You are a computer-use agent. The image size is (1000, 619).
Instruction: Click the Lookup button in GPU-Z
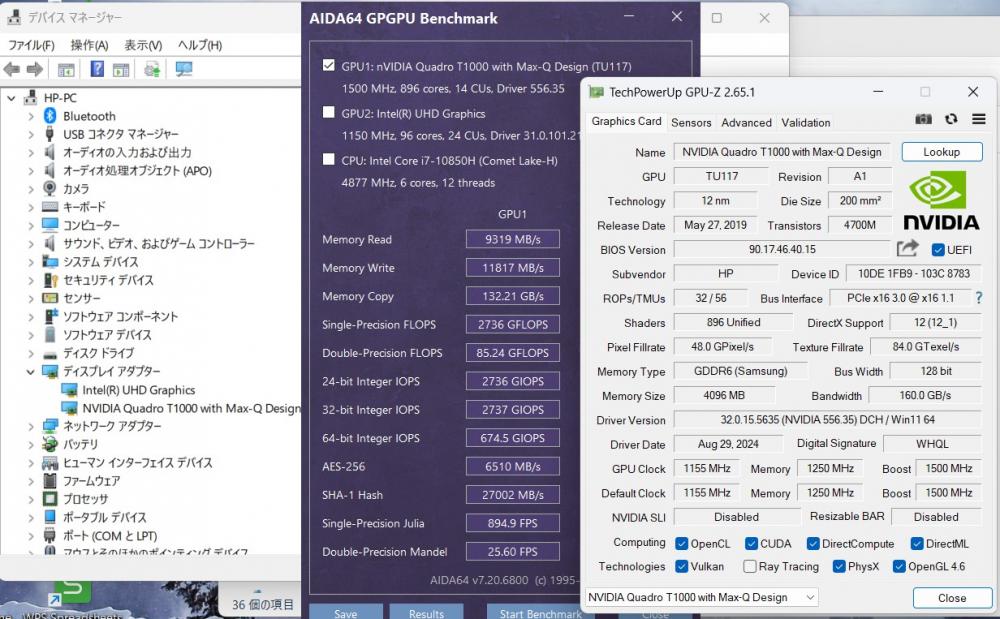pyautogui.click(x=941, y=152)
